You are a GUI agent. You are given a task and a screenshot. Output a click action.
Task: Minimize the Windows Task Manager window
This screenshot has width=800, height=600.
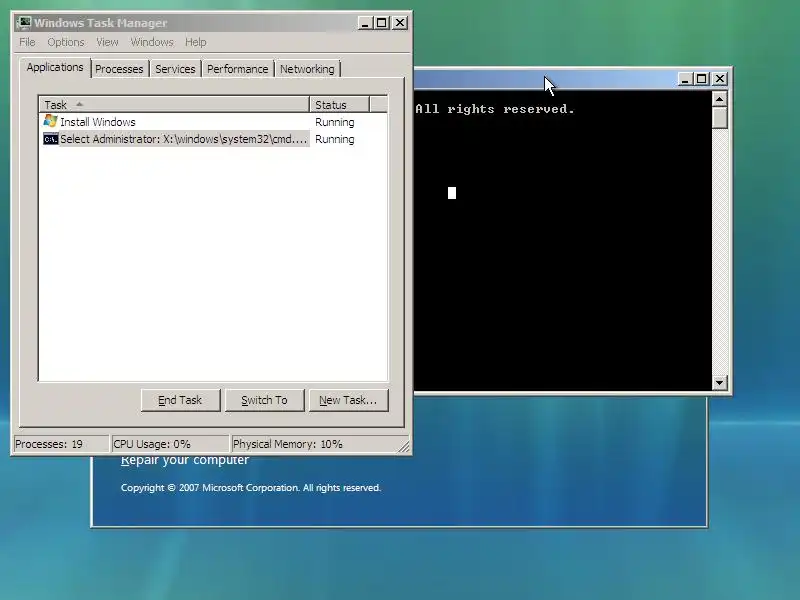click(x=365, y=23)
